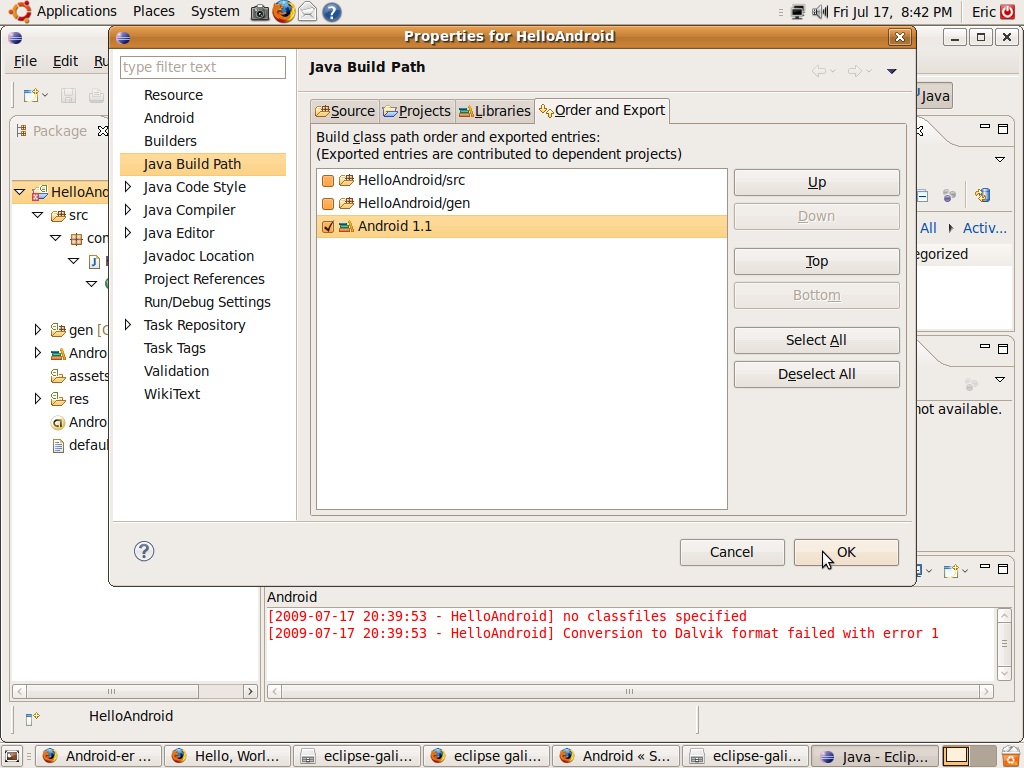The height and width of the screenshot is (768, 1024).
Task: Focus the type filter text field
Action: tap(202, 67)
